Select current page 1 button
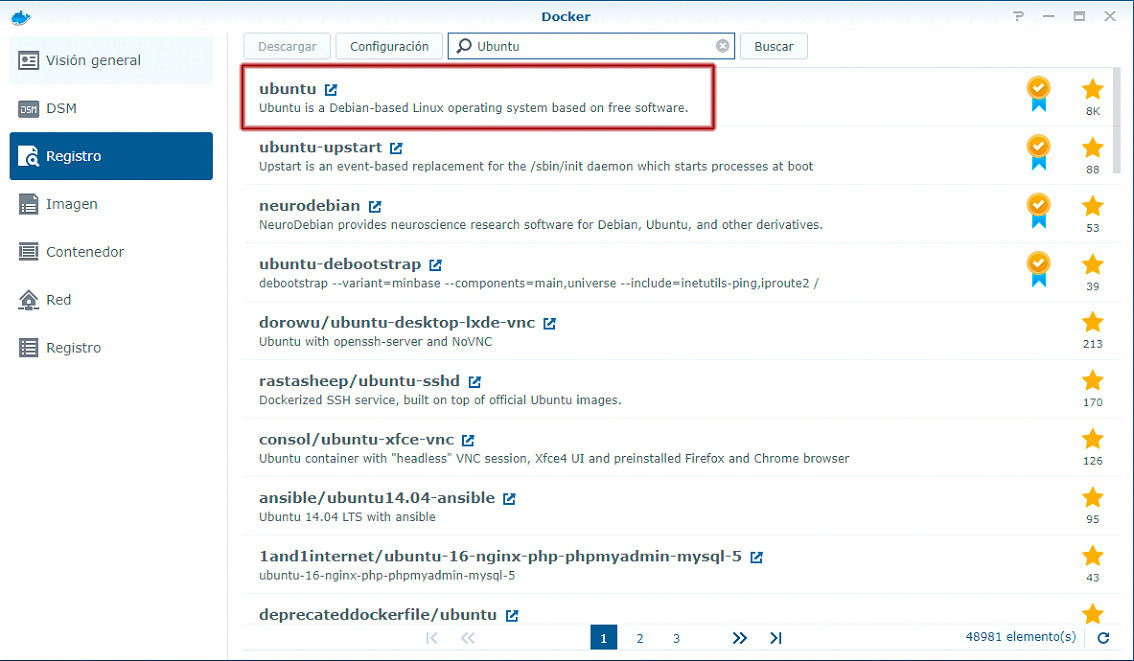Image resolution: width=1134 pixels, height=661 pixels. [x=604, y=638]
